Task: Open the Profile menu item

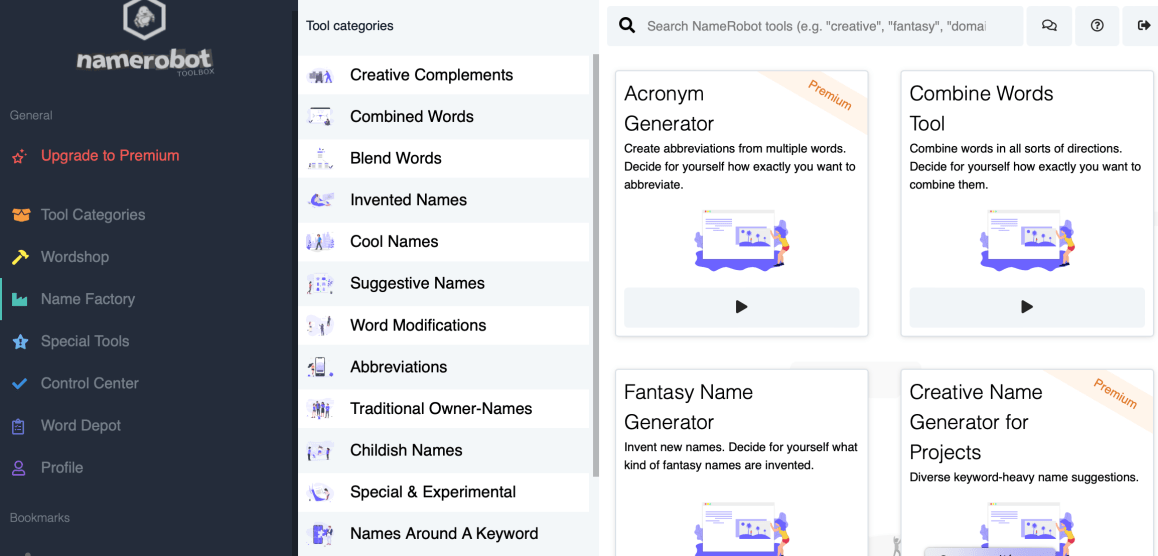Action: pyautogui.click(x=61, y=468)
